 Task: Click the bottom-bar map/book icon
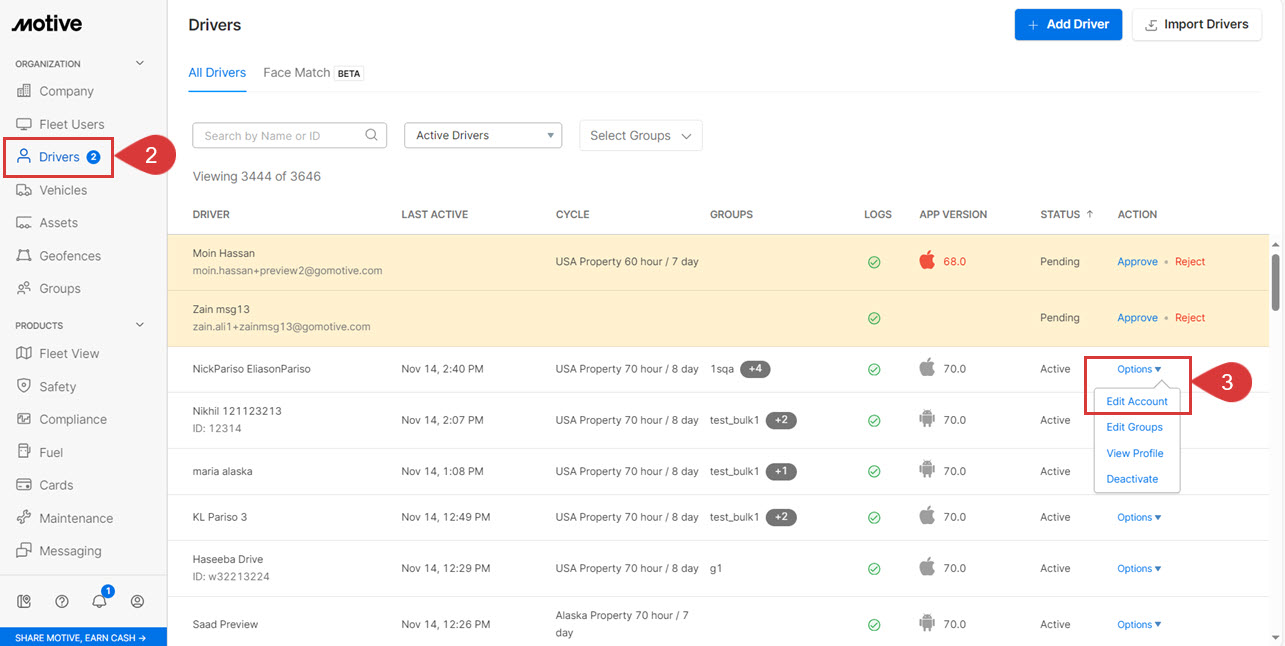[25, 601]
